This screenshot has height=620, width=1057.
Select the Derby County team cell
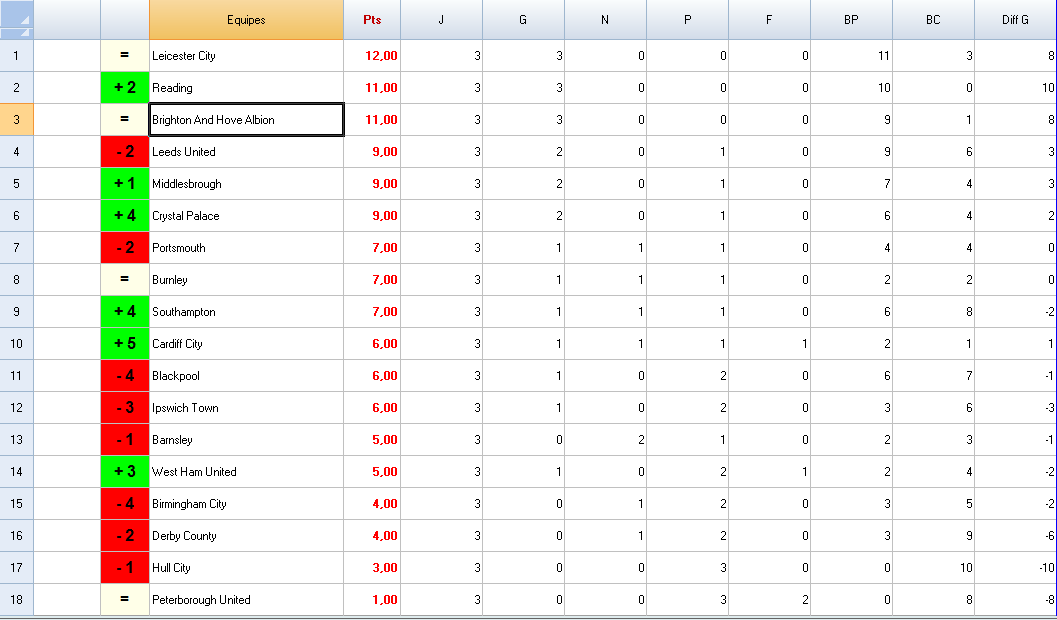246,536
